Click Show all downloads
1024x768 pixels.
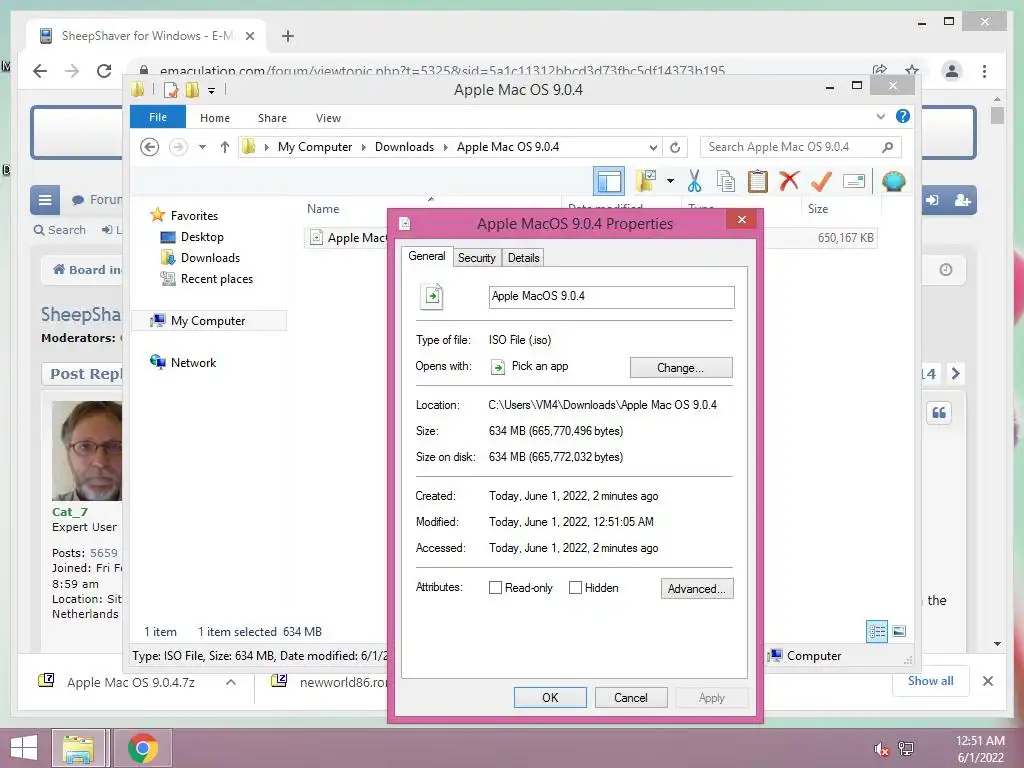[931, 680]
